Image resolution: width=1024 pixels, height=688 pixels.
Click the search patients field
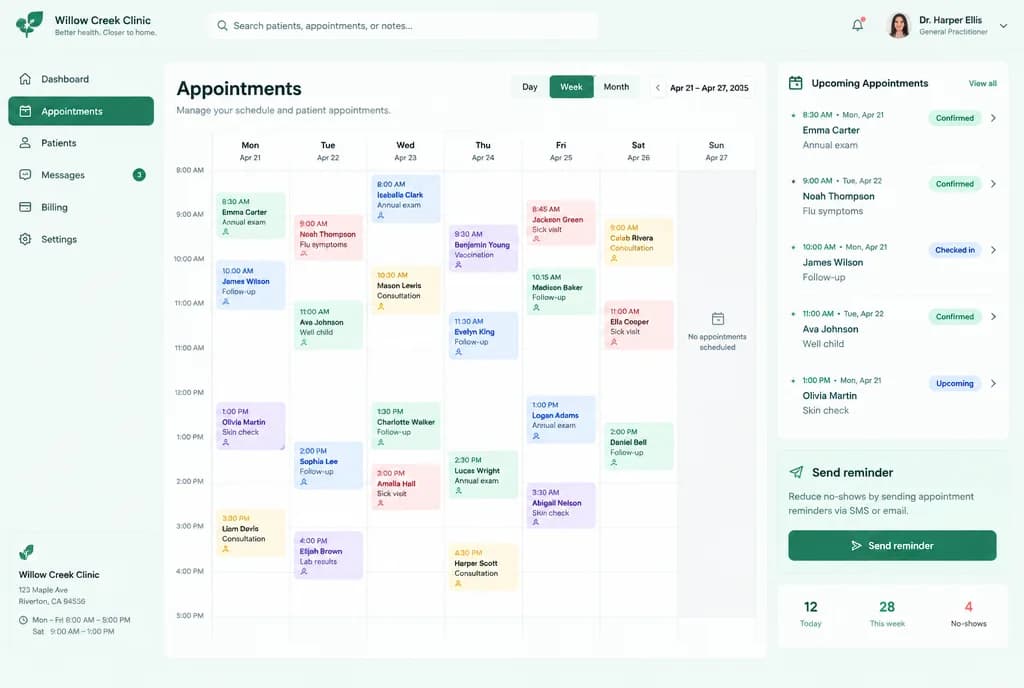pos(404,25)
